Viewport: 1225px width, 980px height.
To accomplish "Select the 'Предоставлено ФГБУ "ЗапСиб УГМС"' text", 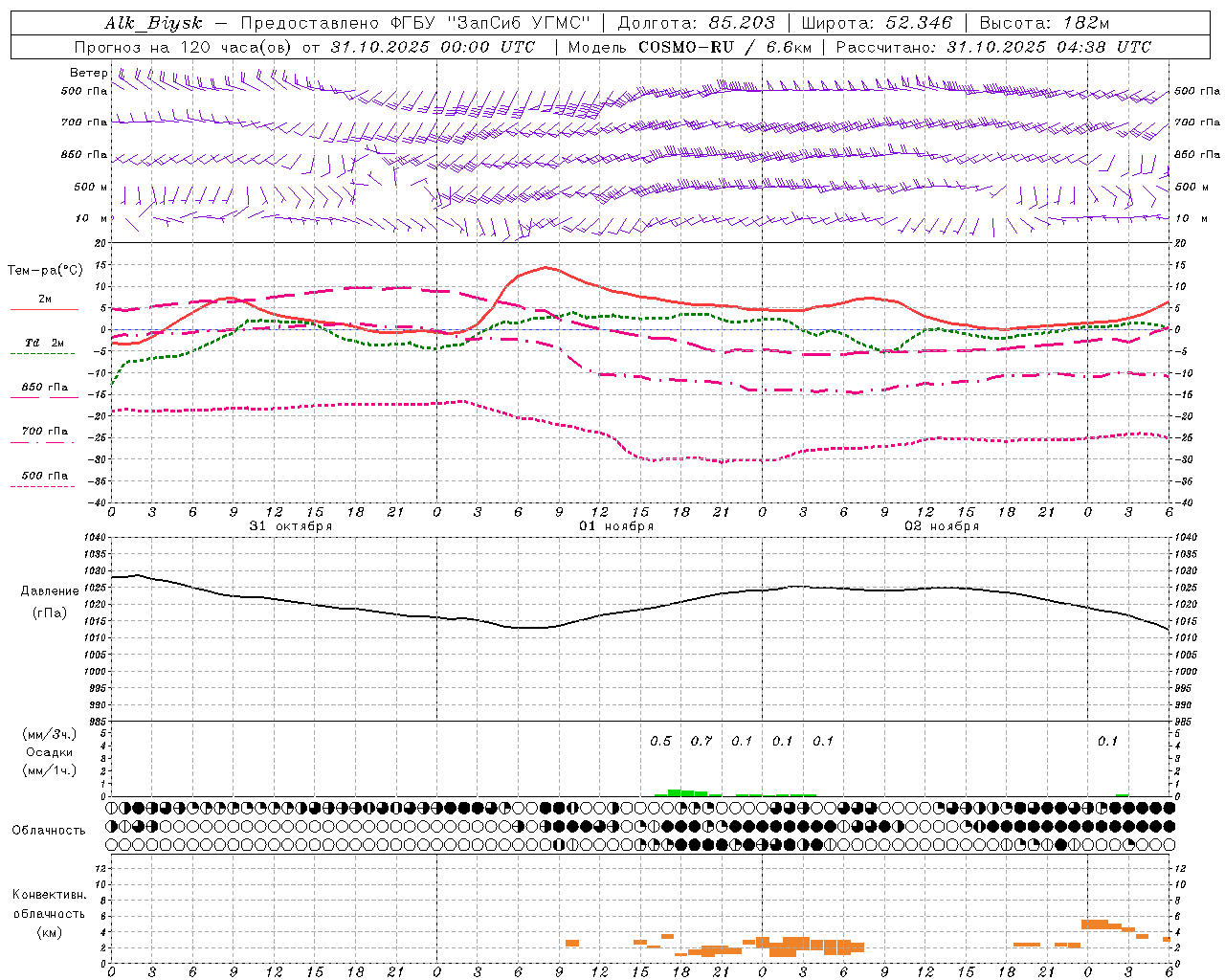I will point(416,24).
